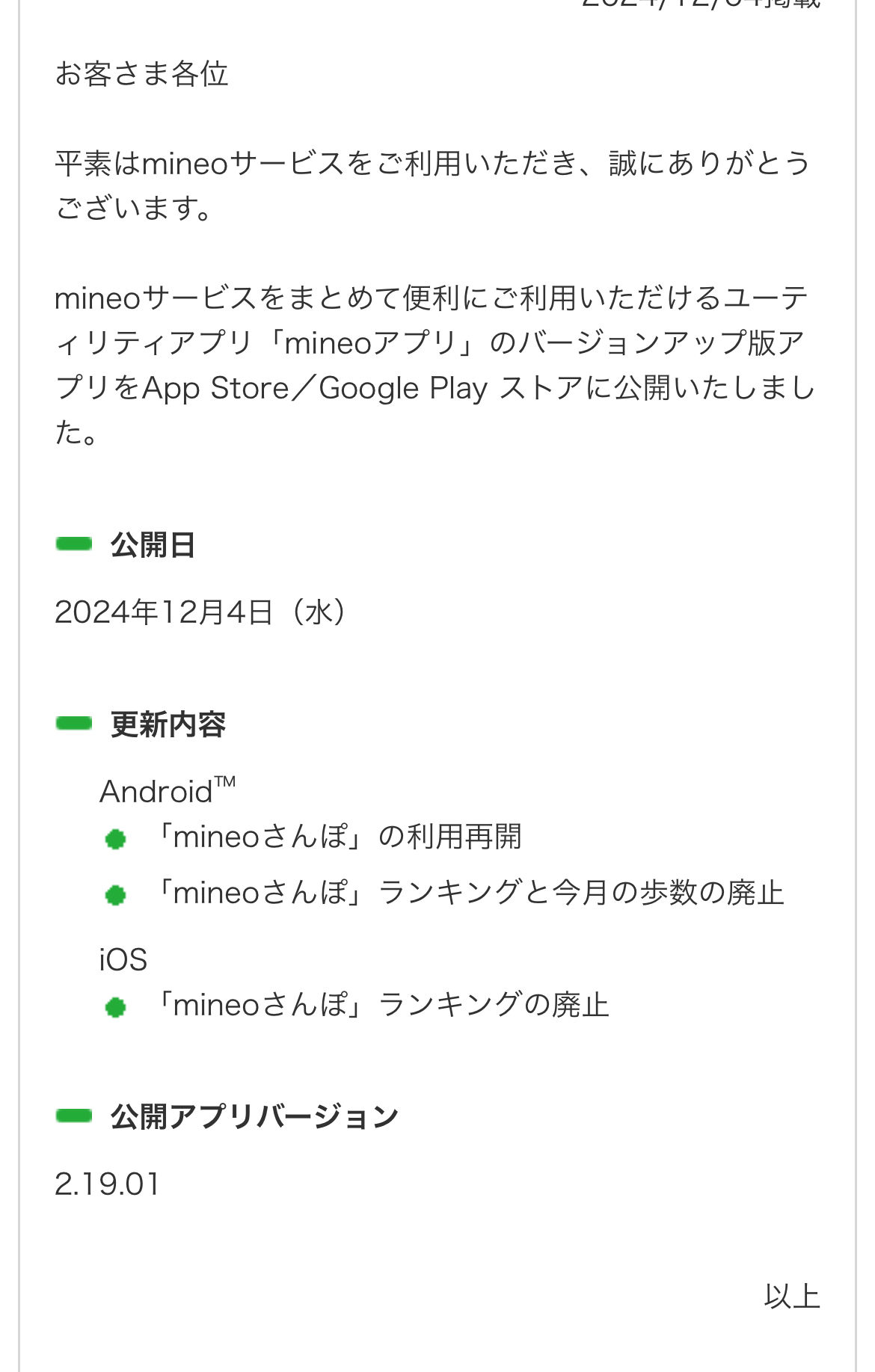The image size is (875, 1372).
Task: Click the App Store／Google Play paragraph text
Action: click(434, 365)
